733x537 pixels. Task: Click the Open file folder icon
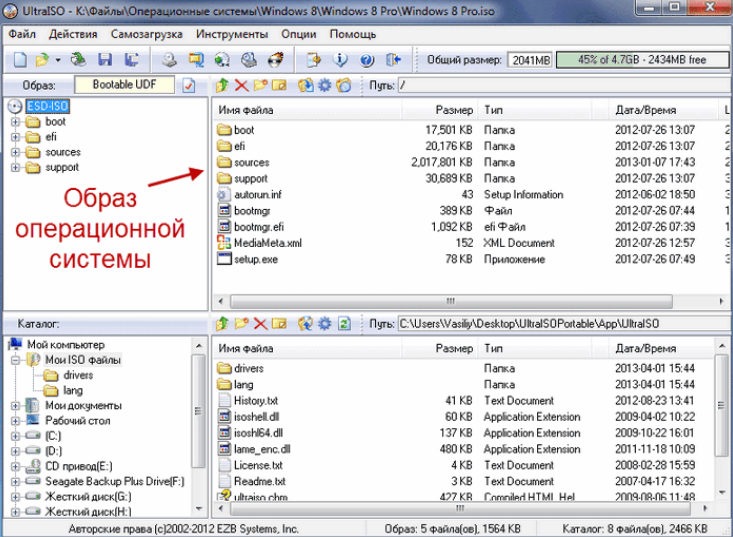[42, 60]
